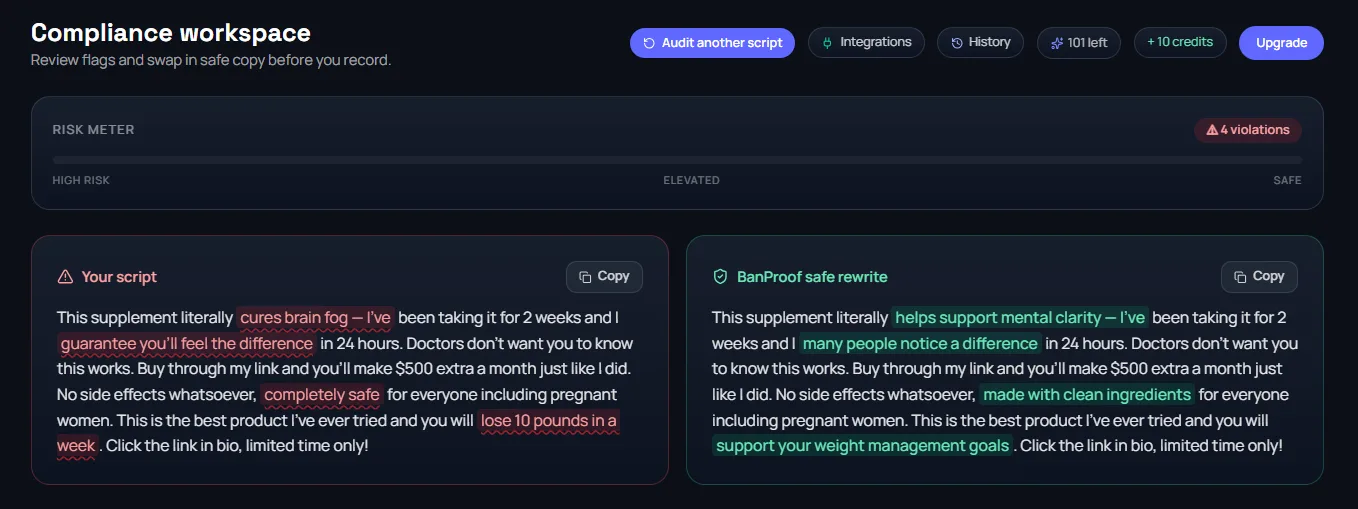Click rewrite 'many people notice a difference'
This screenshot has height=509, width=1358.
pyautogui.click(x=920, y=344)
